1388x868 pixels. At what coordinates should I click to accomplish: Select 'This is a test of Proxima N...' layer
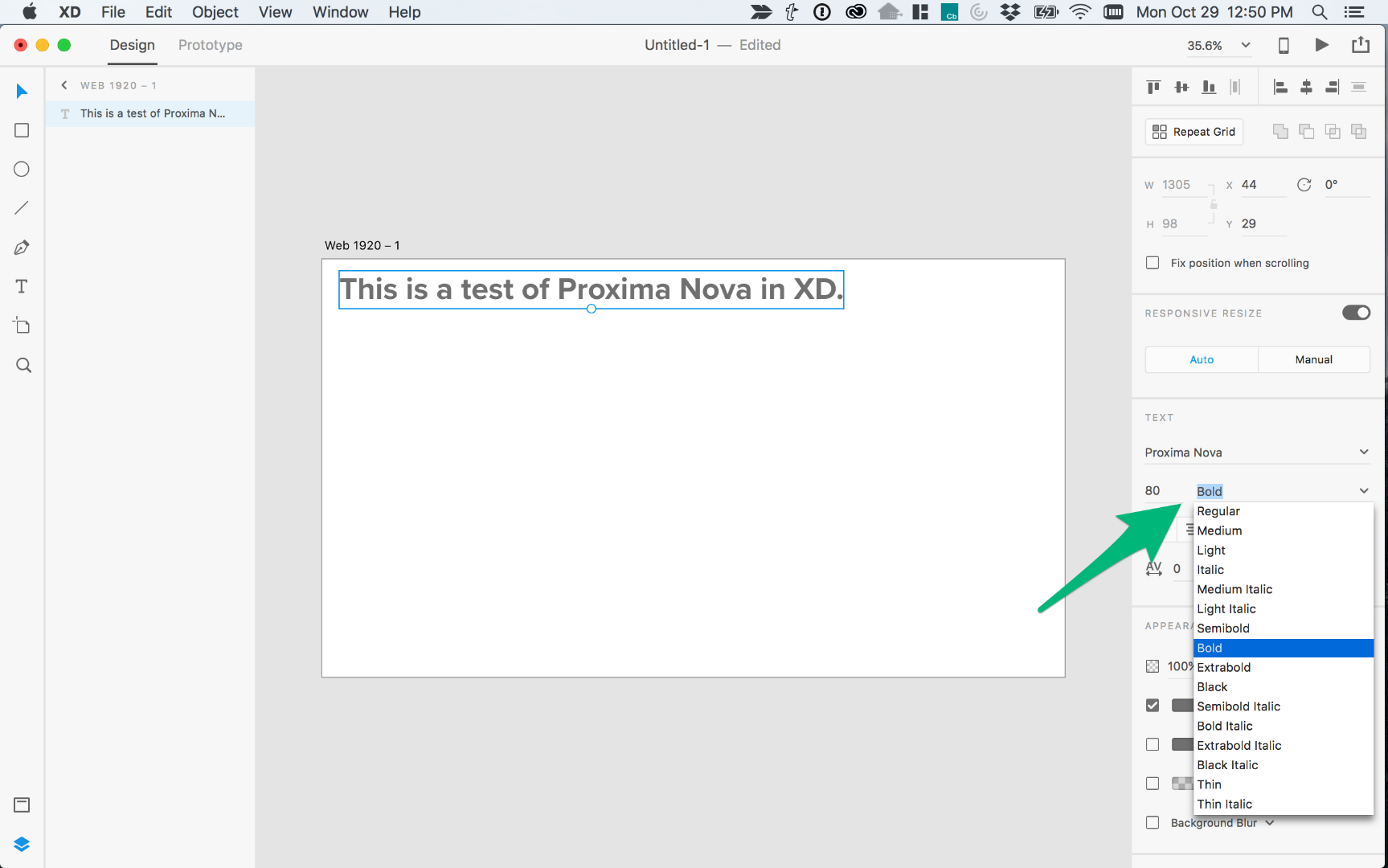coord(150,113)
